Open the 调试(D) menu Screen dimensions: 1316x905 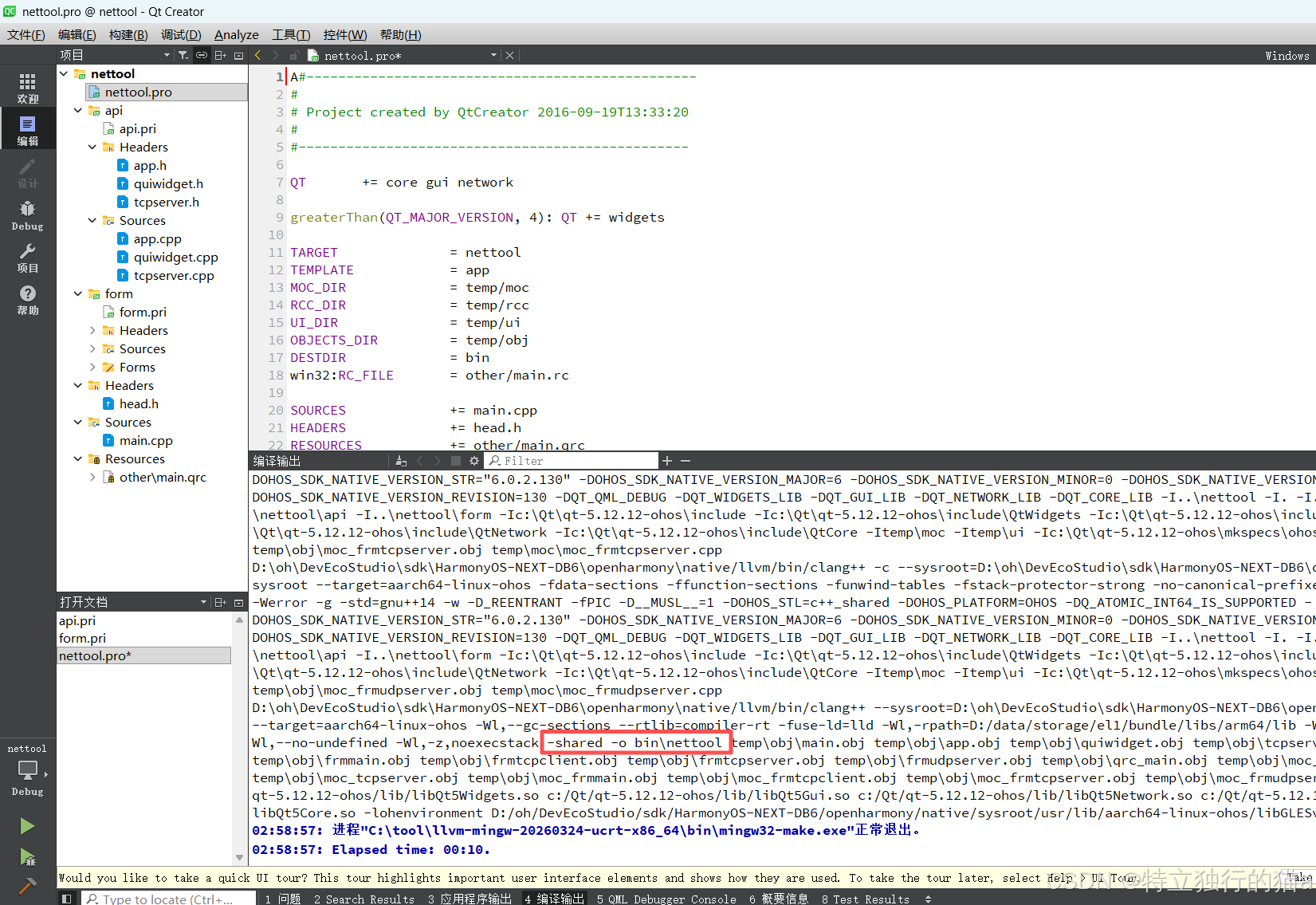[x=181, y=34]
